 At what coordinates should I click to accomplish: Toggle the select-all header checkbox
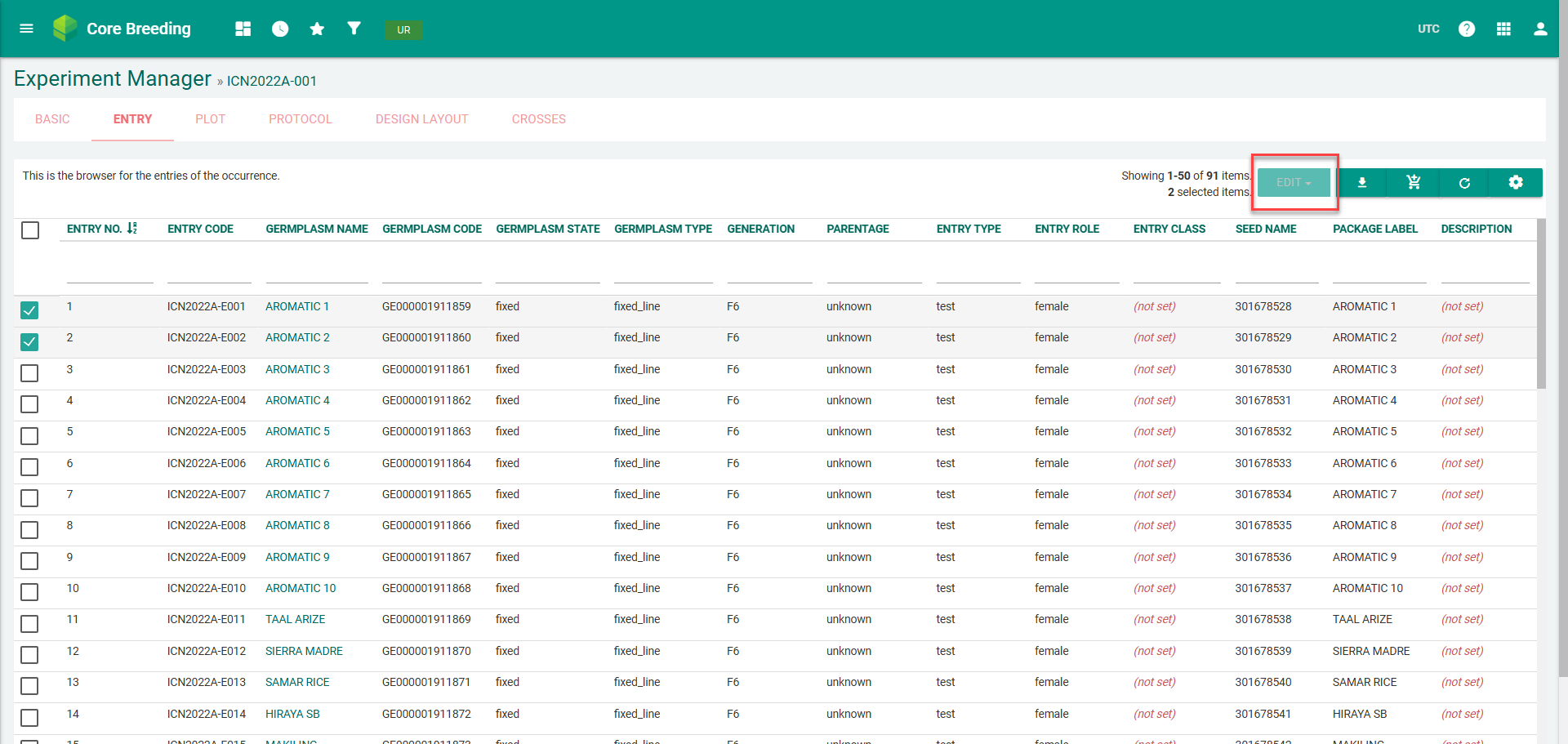point(30,230)
